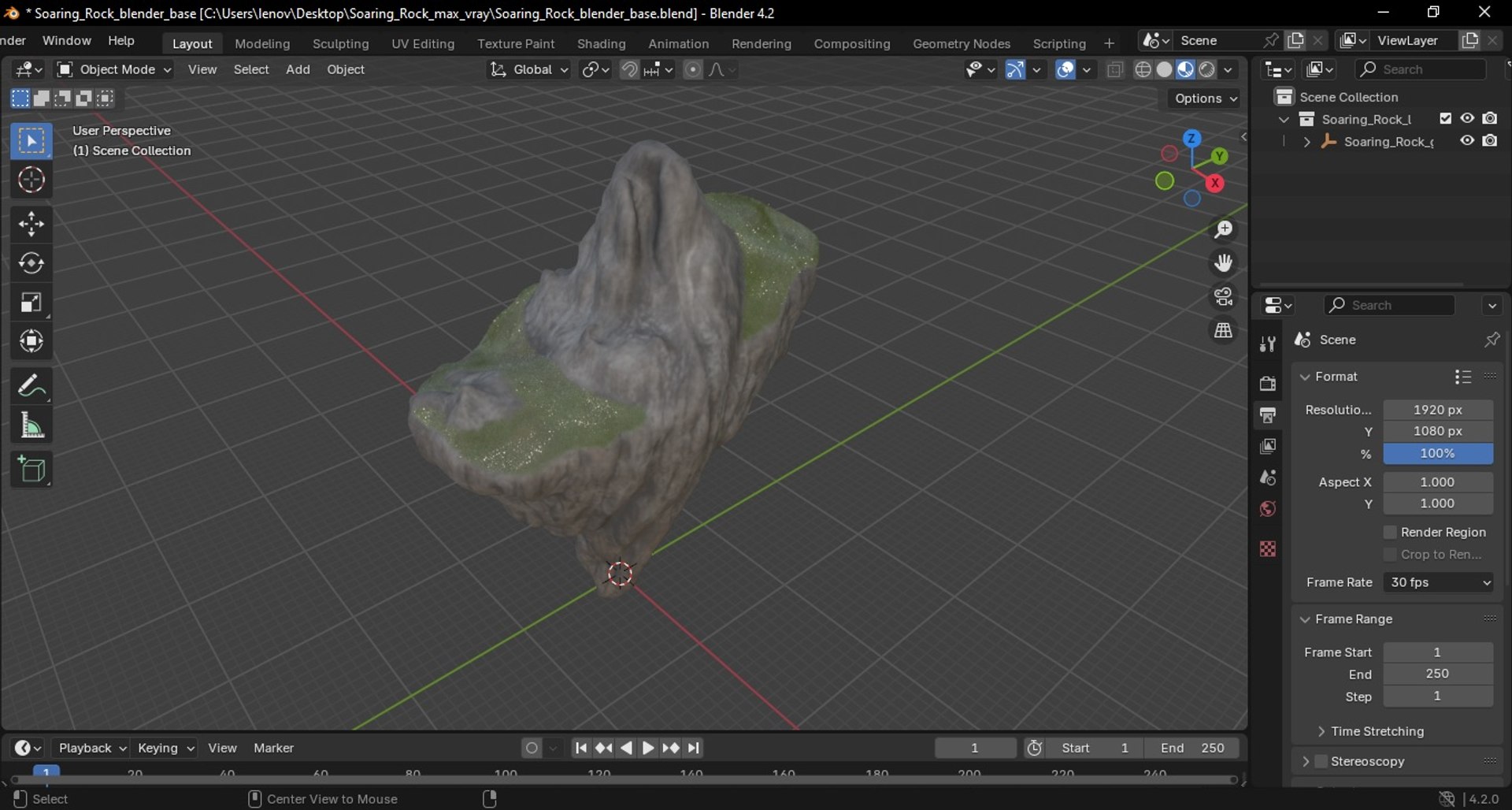Open the Playback popover button
This screenshot has width=1512, height=810.
click(x=91, y=748)
